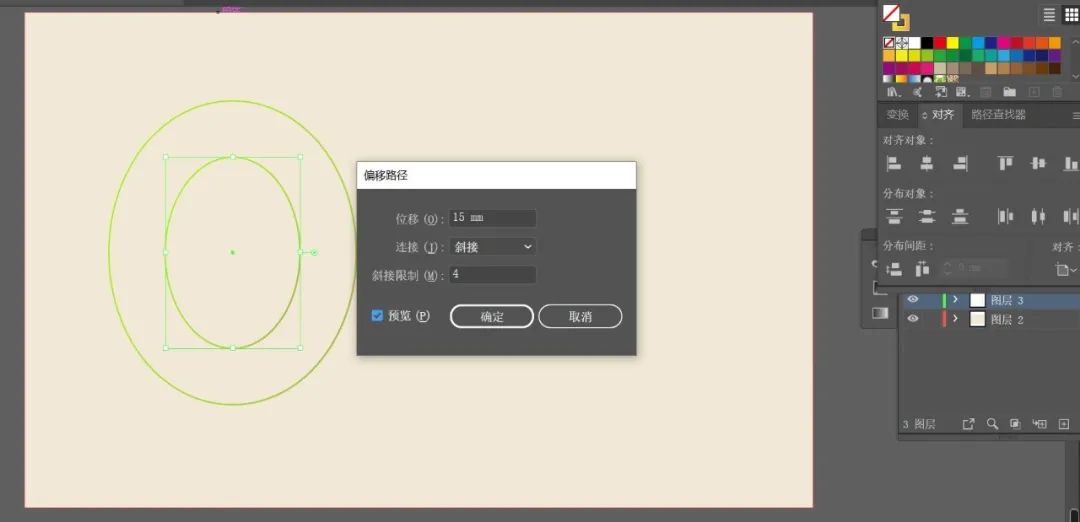Pick the red color swatch
1080x522 pixels.
939,43
